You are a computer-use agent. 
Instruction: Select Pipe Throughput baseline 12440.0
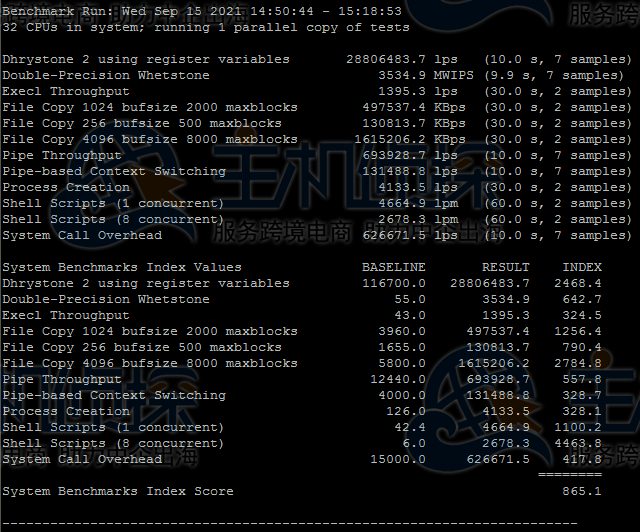click(398, 379)
